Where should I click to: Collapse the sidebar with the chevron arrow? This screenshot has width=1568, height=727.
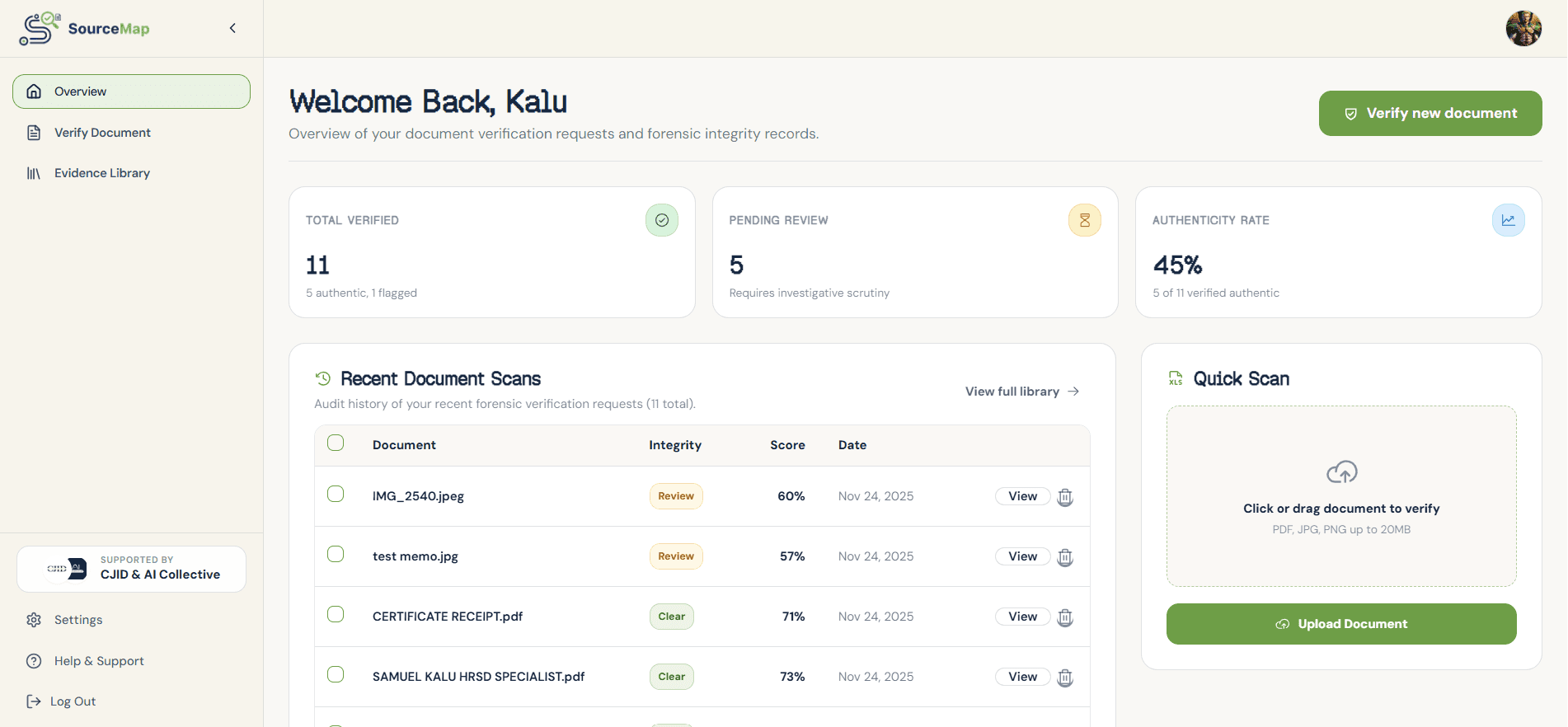pyautogui.click(x=232, y=28)
